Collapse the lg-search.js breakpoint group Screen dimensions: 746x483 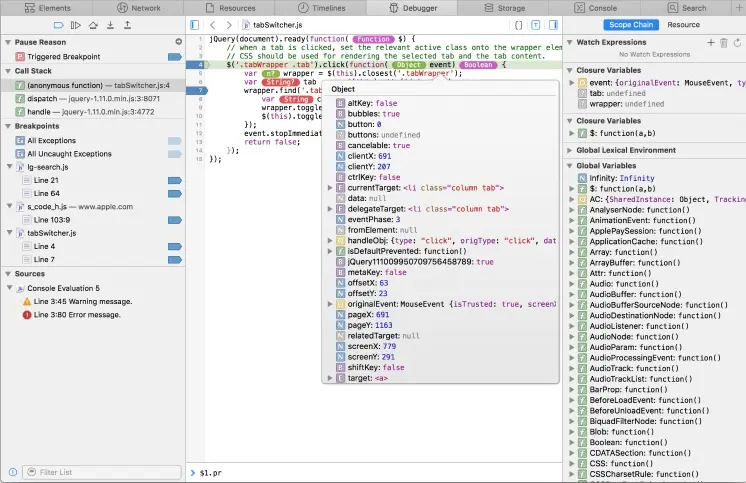[x=10, y=167]
